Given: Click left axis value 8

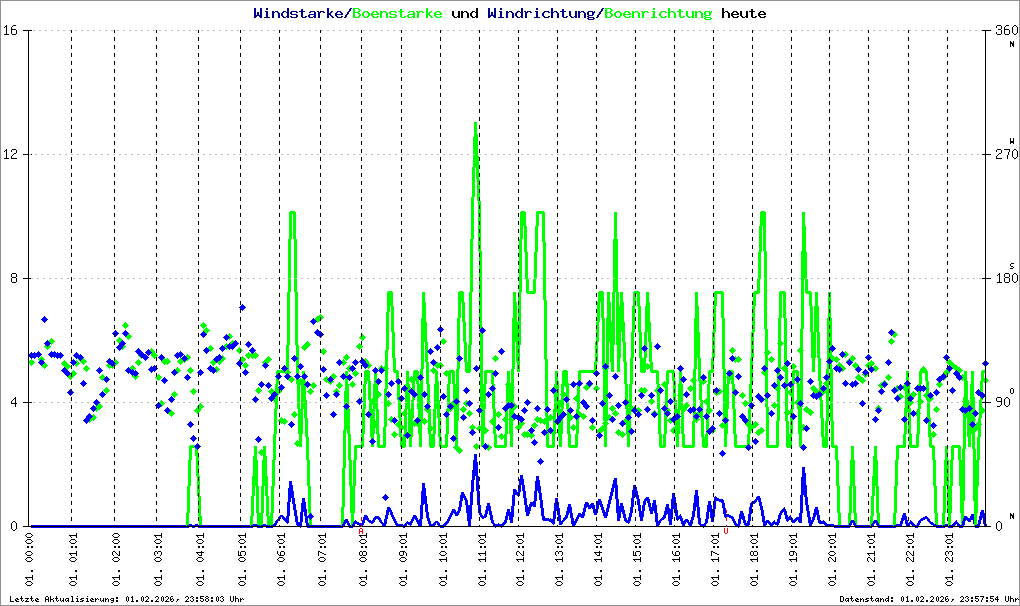Looking at the screenshot, I should point(14,278).
